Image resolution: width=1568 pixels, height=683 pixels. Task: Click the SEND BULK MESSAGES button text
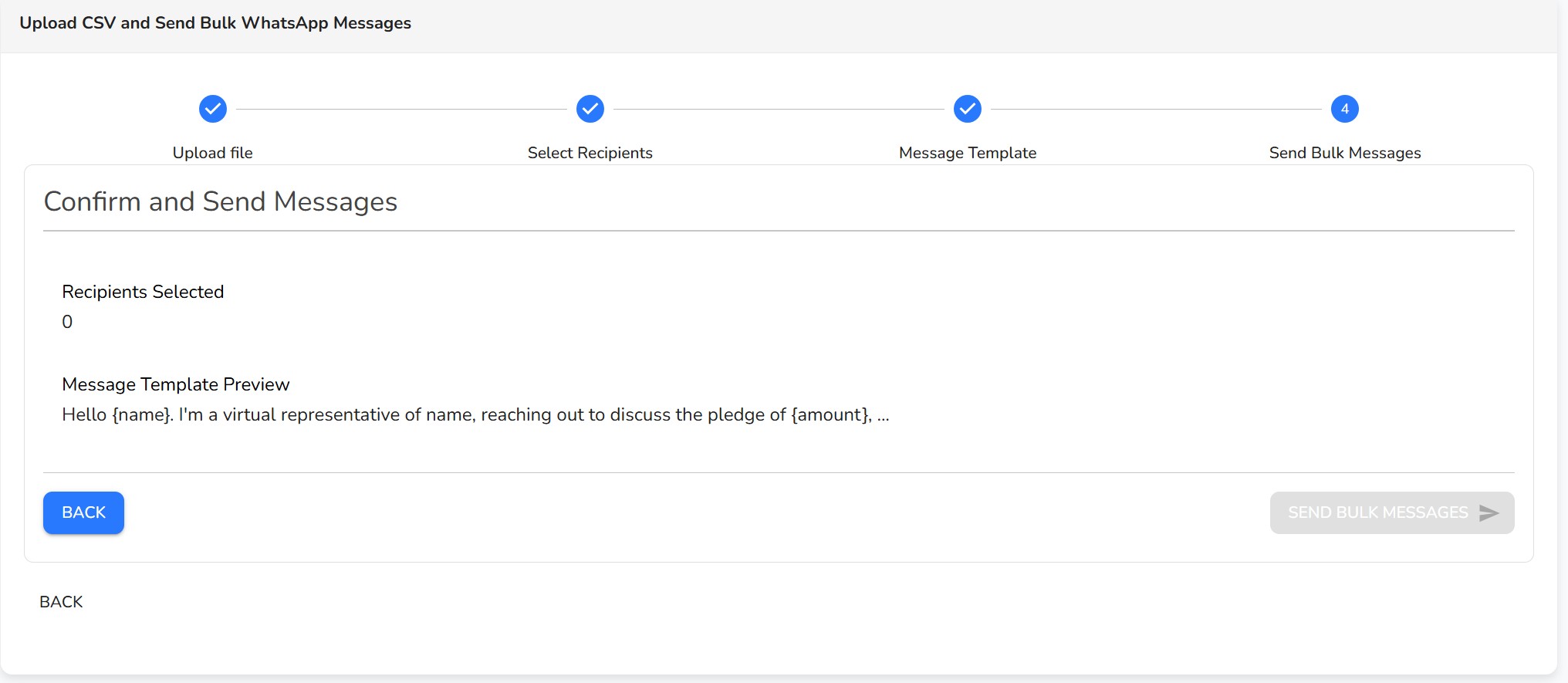[x=1377, y=513]
